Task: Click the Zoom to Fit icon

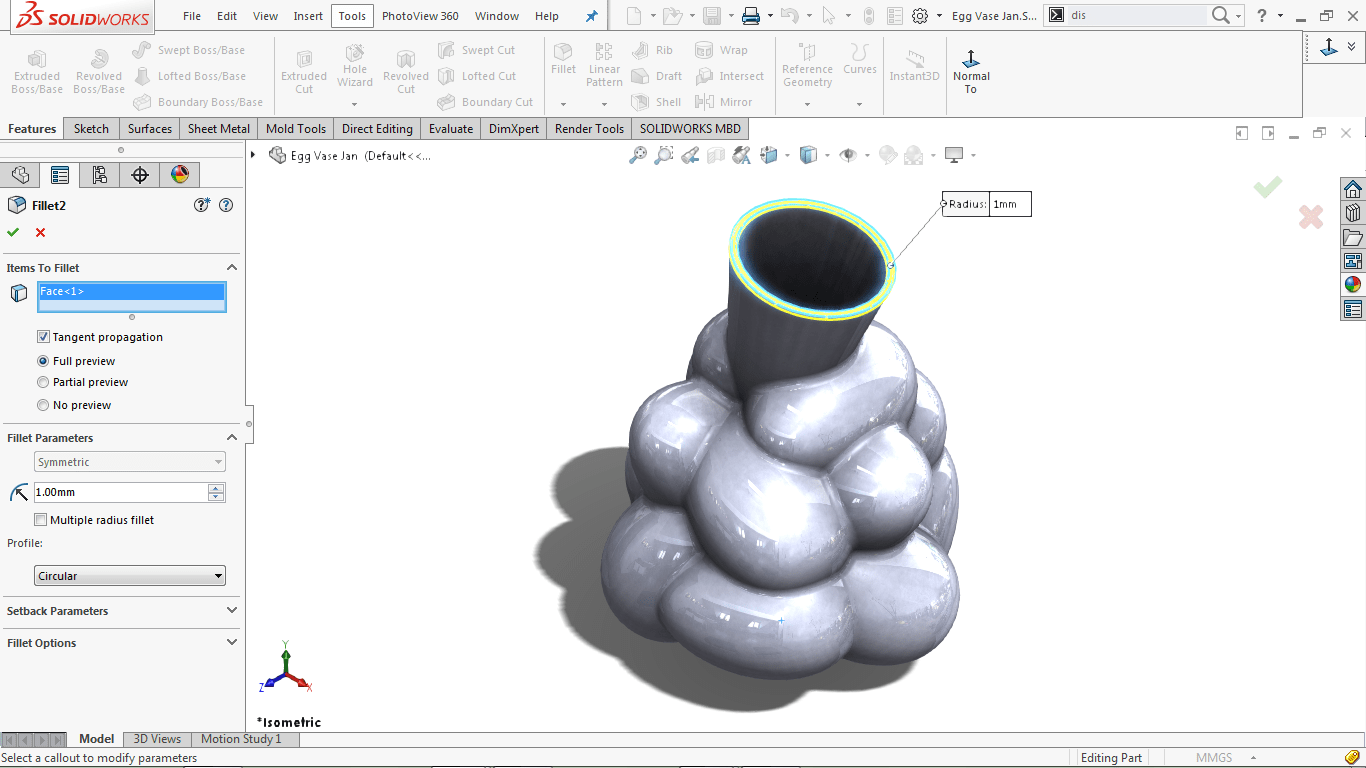Action: coord(639,155)
